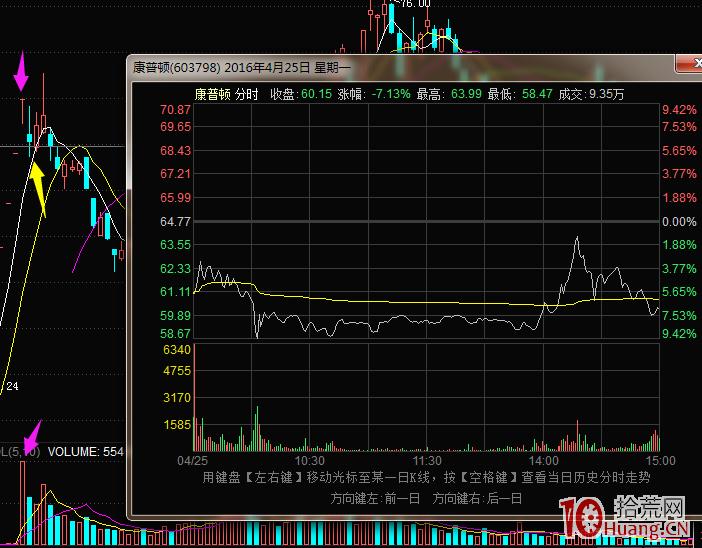This screenshot has width=702, height=548.
Task: Click the 15:00 time axis label
Action: point(660,461)
